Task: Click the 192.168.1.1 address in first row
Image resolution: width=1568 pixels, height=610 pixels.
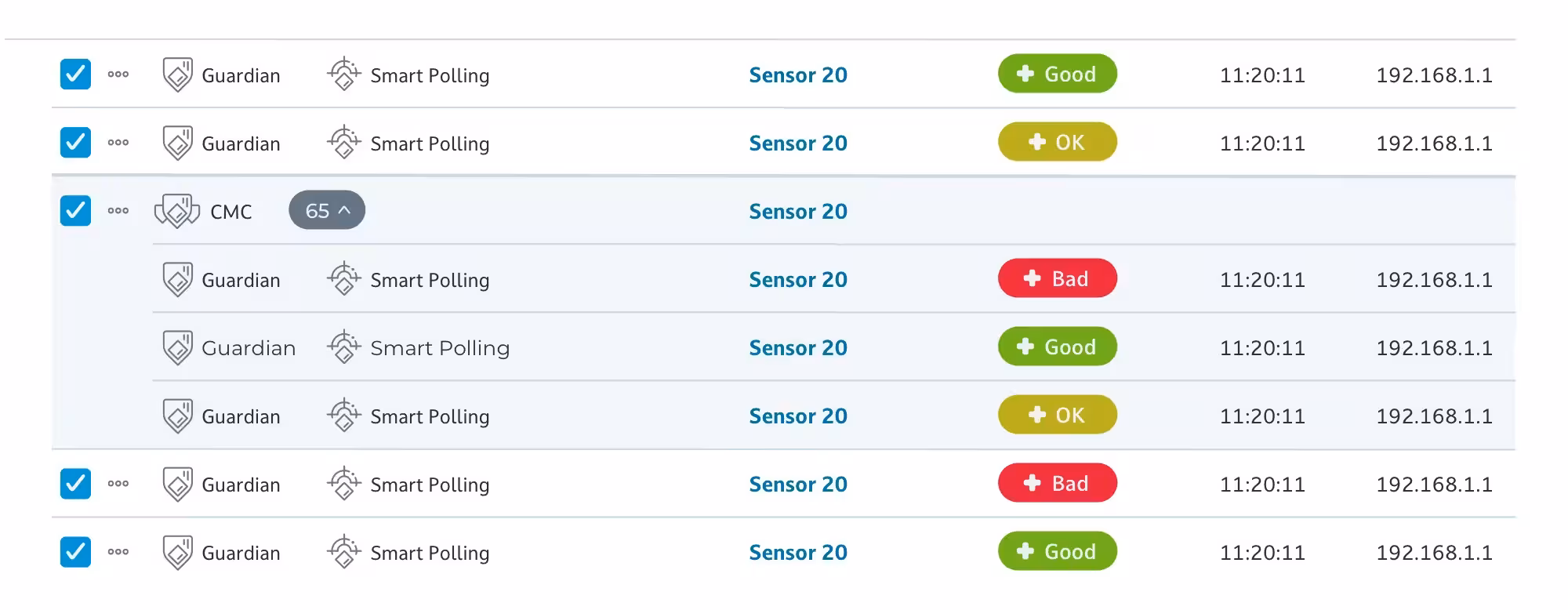Action: pyautogui.click(x=1434, y=75)
